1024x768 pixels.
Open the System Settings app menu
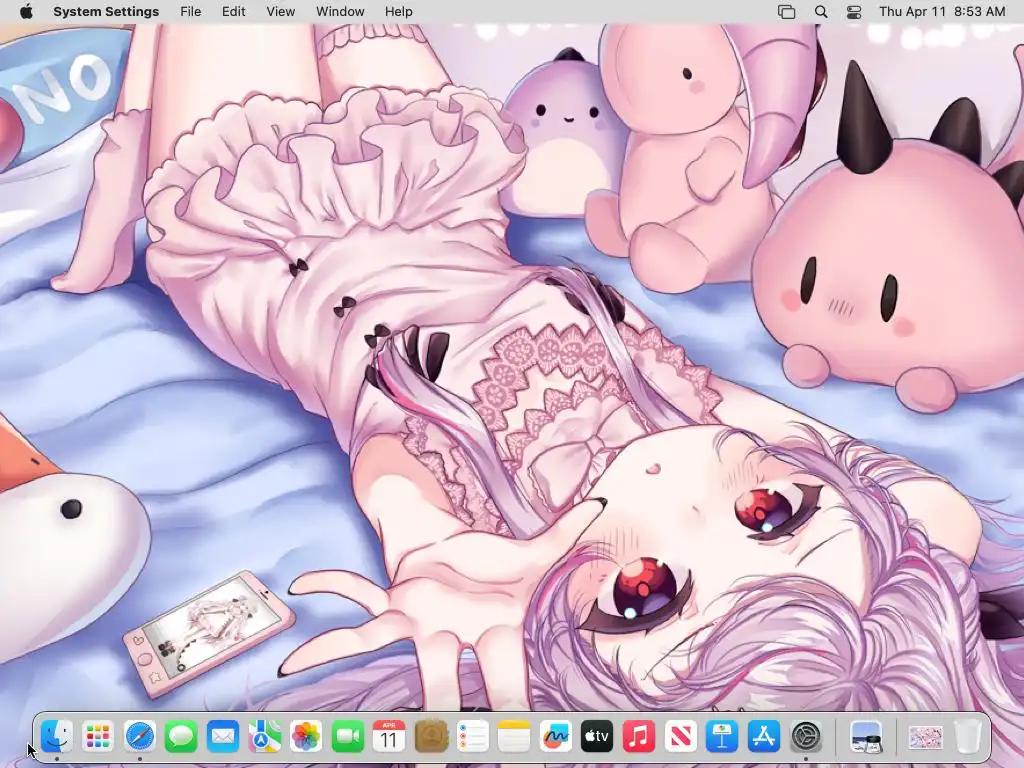106,12
